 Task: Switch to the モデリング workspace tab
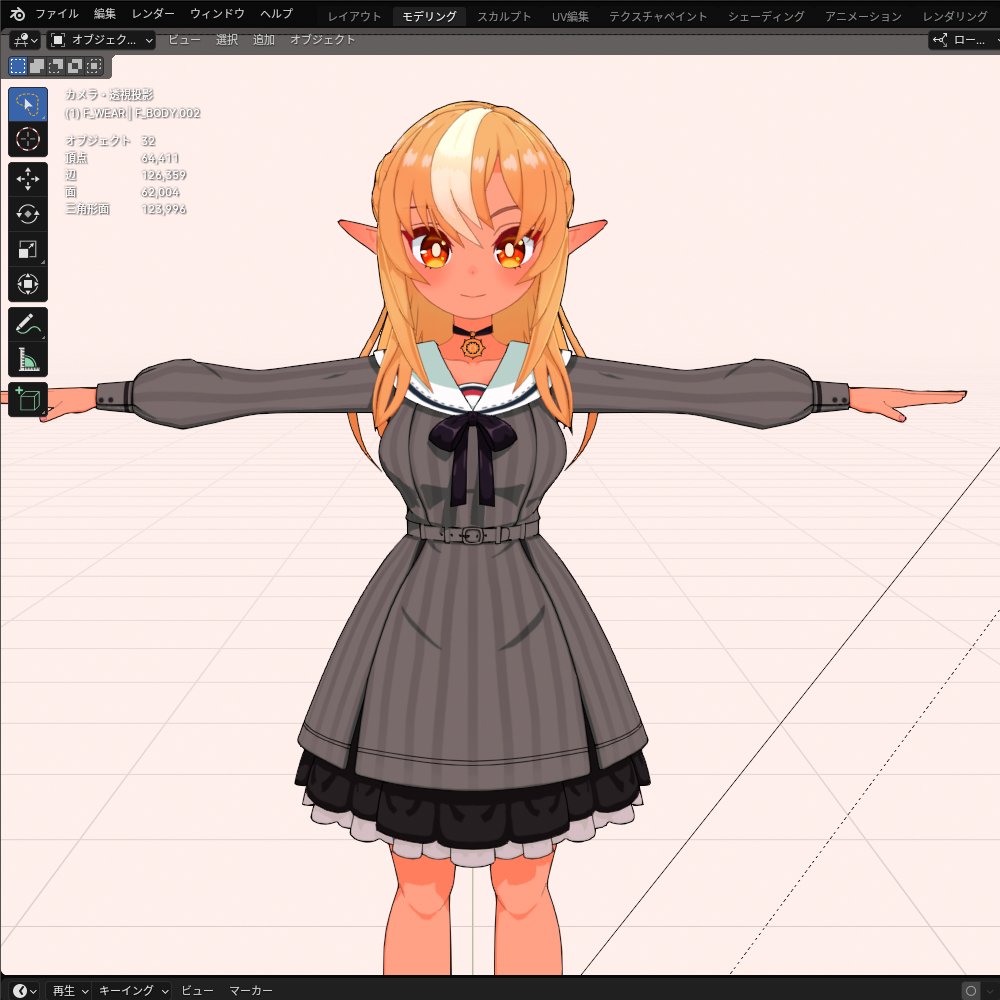[429, 16]
